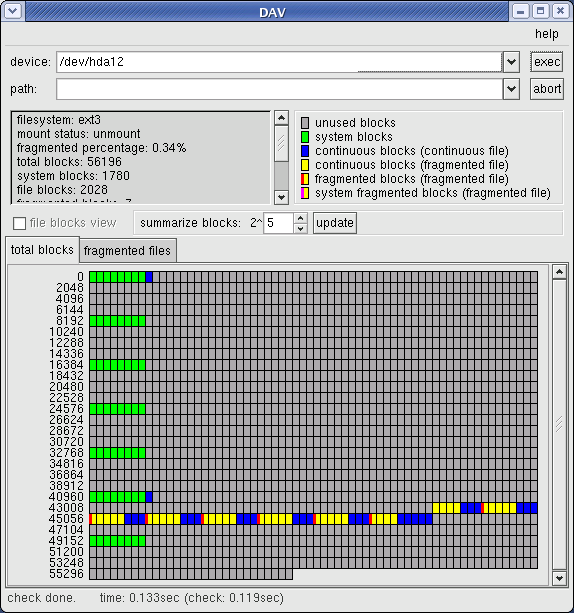
Task: Select the total blocks tab
Action: [42, 249]
